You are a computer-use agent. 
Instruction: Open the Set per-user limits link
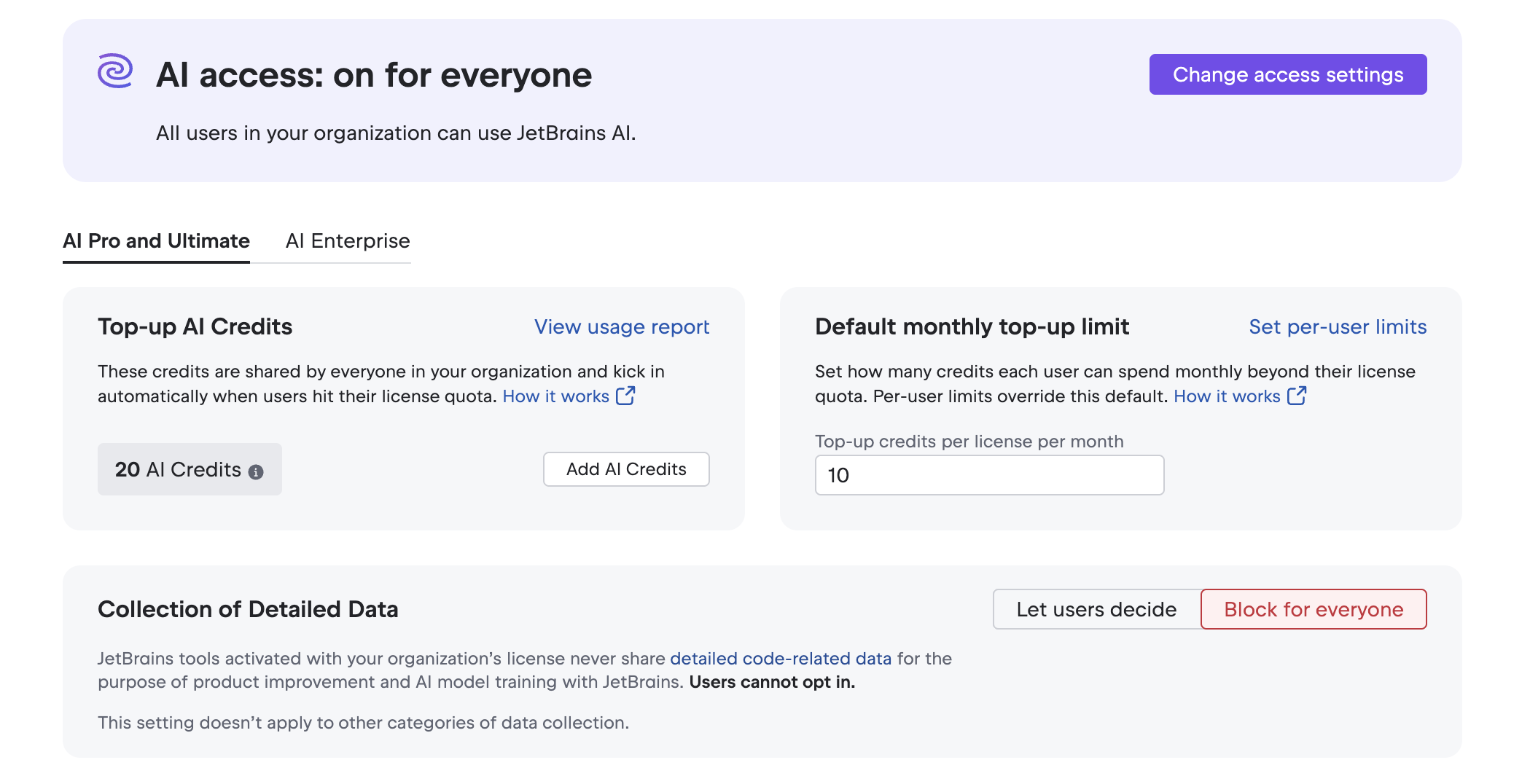[1338, 327]
